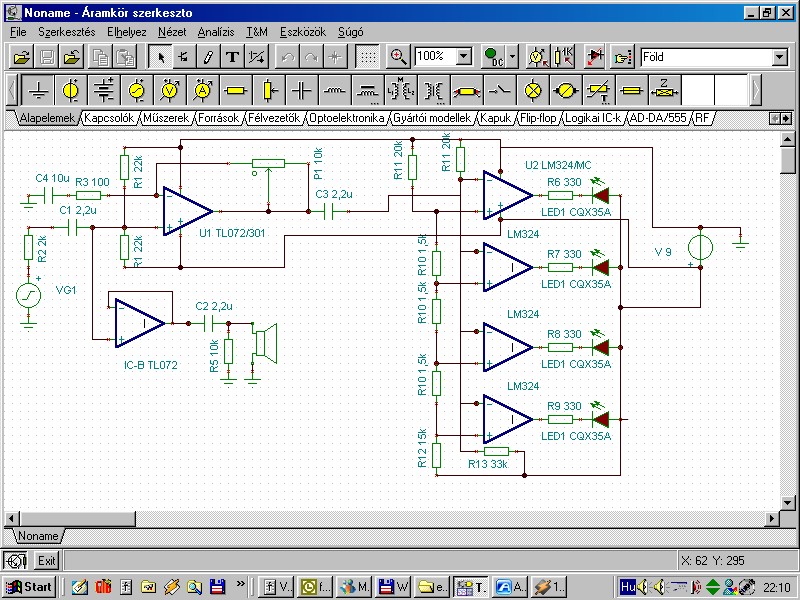
Task: Select the text tool T icon
Action: [233, 57]
